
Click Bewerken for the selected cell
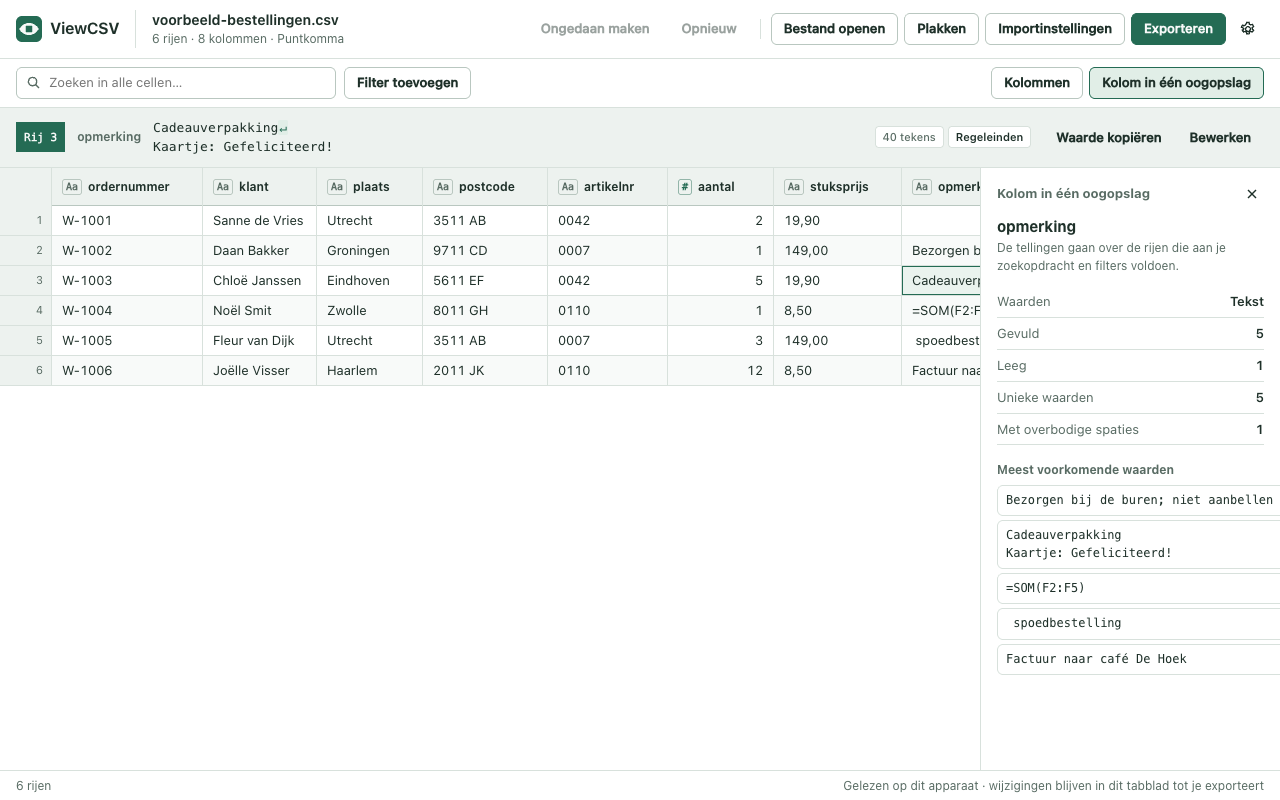(x=1220, y=137)
